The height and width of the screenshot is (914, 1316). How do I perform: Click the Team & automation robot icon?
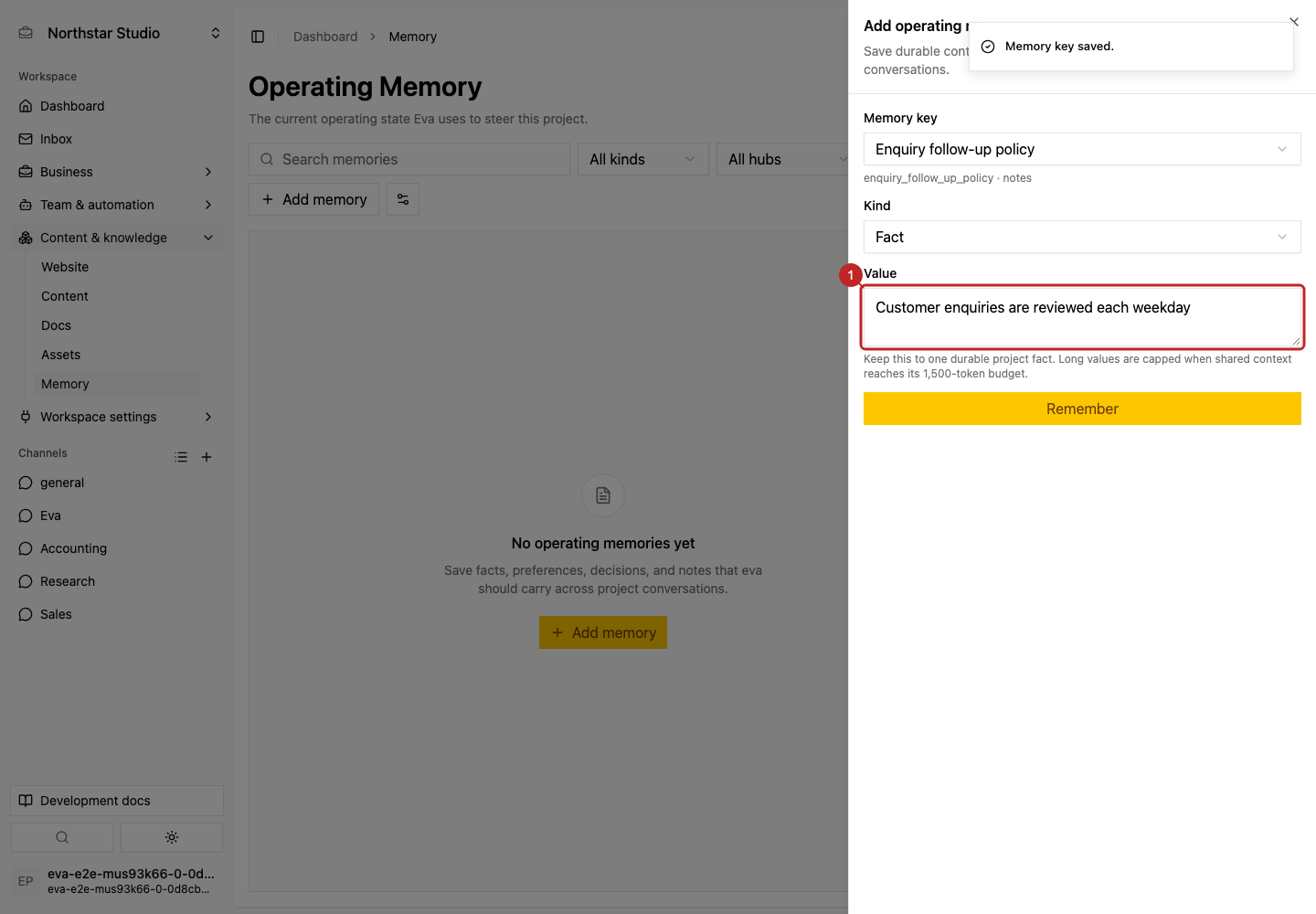click(x=26, y=205)
